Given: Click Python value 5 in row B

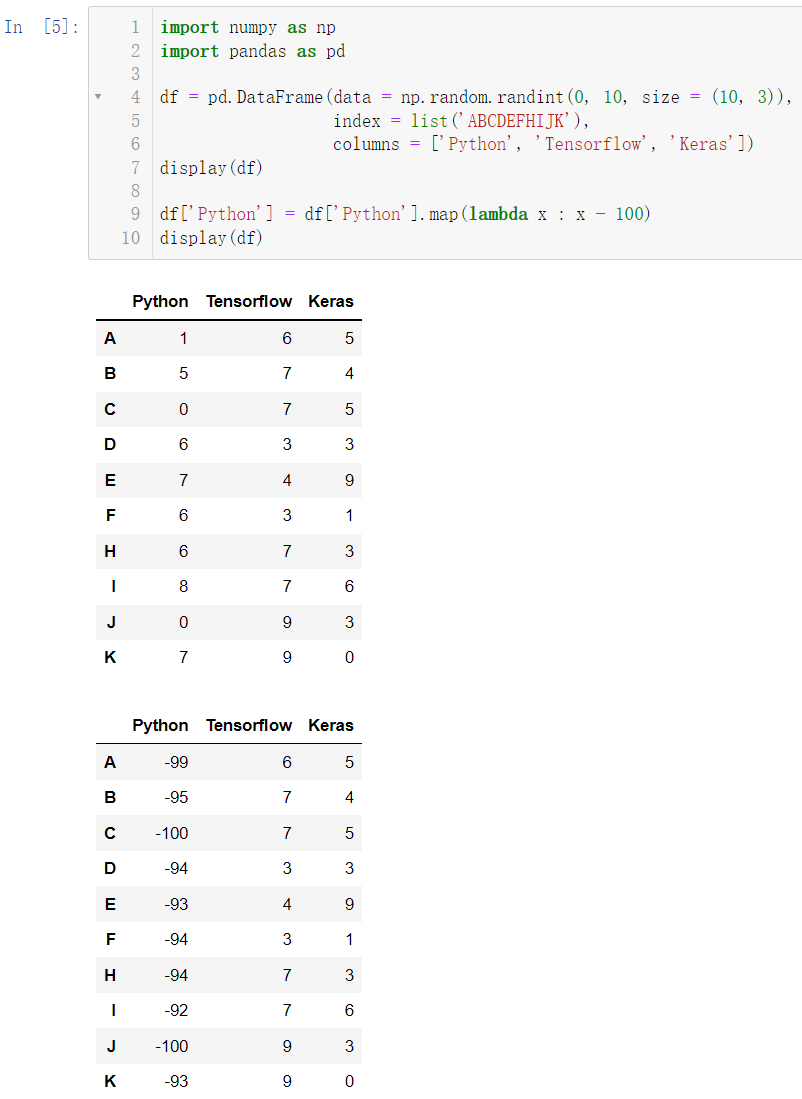Looking at the screenshot, I should click(184, 374).
